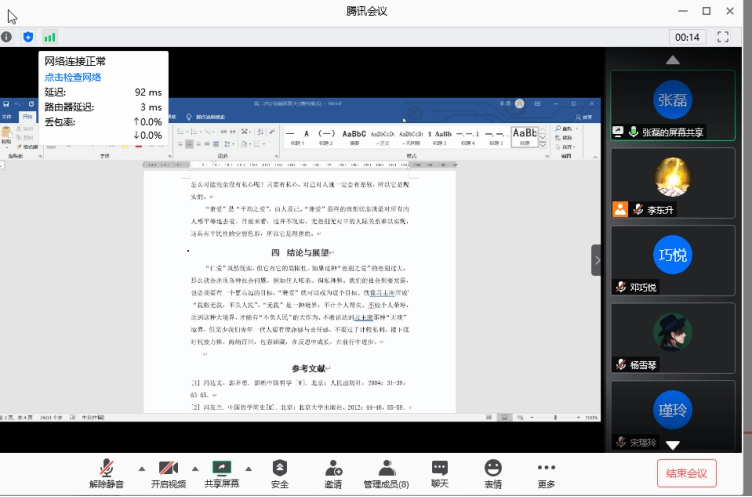Click the 点击检查网络 link
The image size is (752, 497).
tap(72, 77)
